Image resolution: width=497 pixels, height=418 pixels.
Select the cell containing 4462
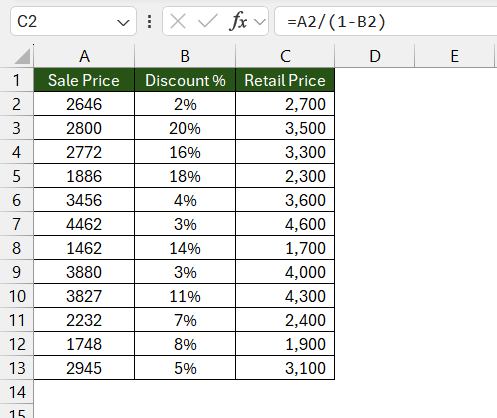point(84,224)
